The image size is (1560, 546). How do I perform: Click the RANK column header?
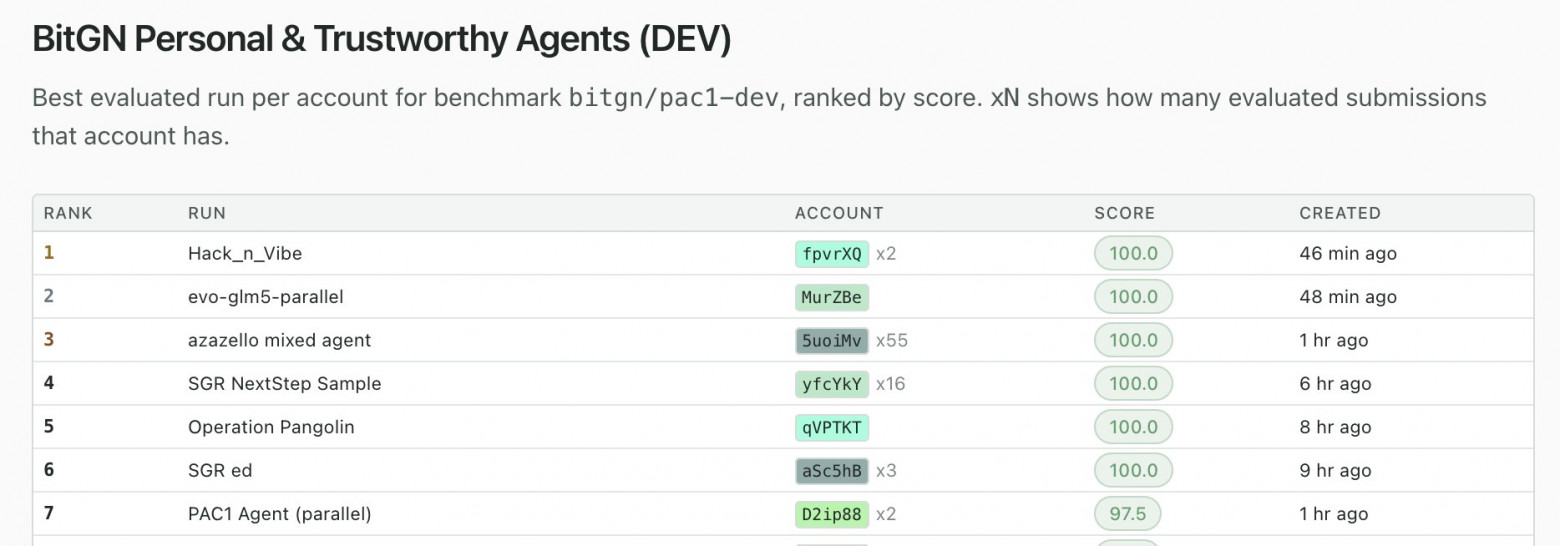pyautogui.click(x=68, y=213)
